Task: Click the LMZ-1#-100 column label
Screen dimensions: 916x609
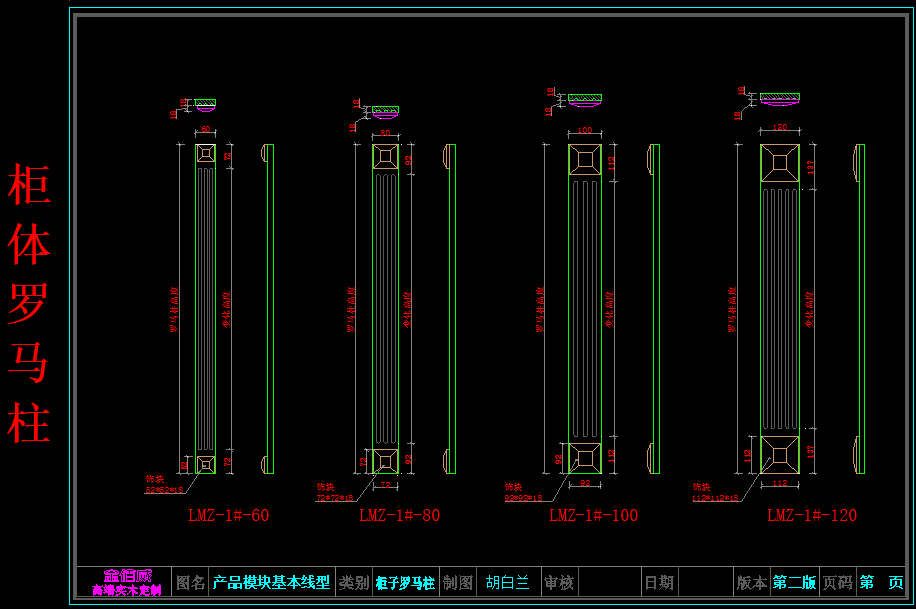Action: coord(593,516)
